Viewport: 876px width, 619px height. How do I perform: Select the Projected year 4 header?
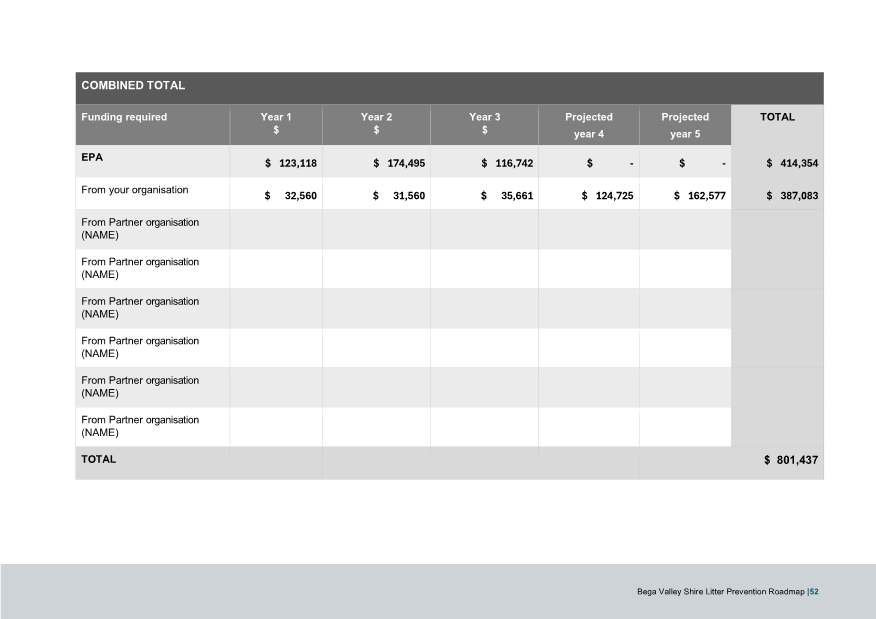tap(589, 125)
